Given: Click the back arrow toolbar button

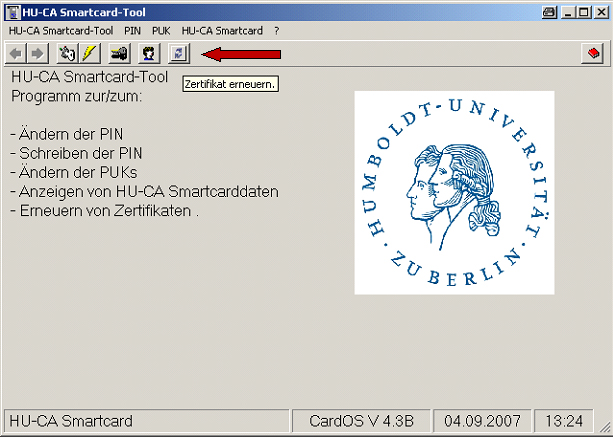Looking at the screenshot, I should [17, 53].
